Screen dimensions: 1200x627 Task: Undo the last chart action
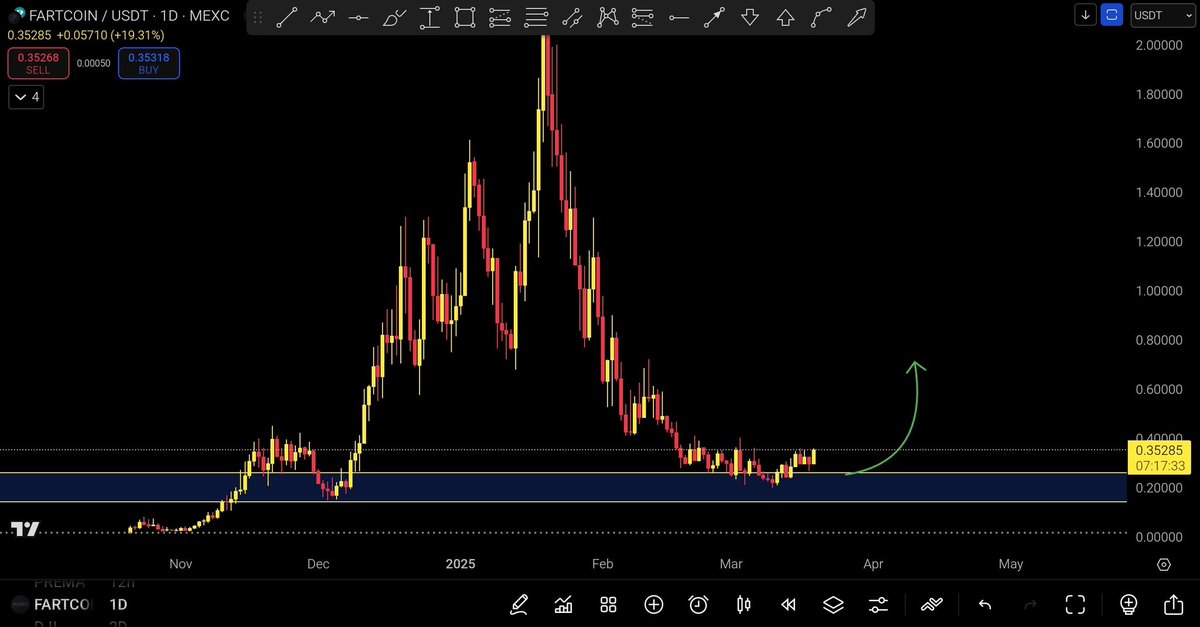985,603
